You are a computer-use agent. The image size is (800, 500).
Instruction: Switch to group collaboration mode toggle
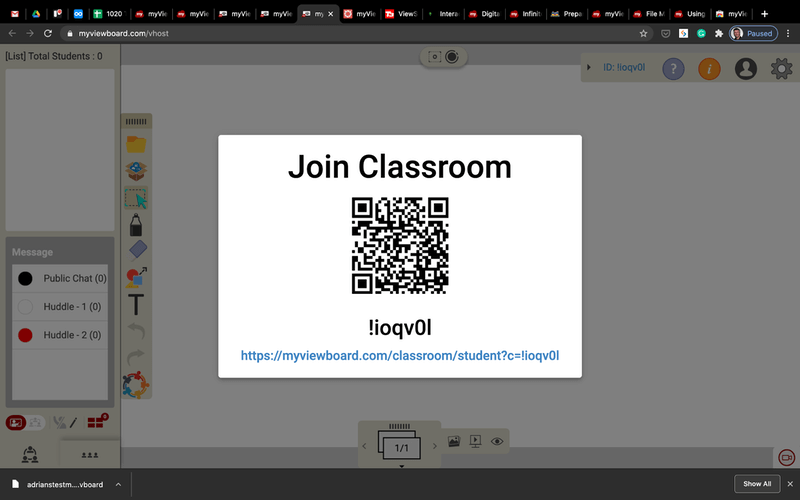tap(35, 422)
